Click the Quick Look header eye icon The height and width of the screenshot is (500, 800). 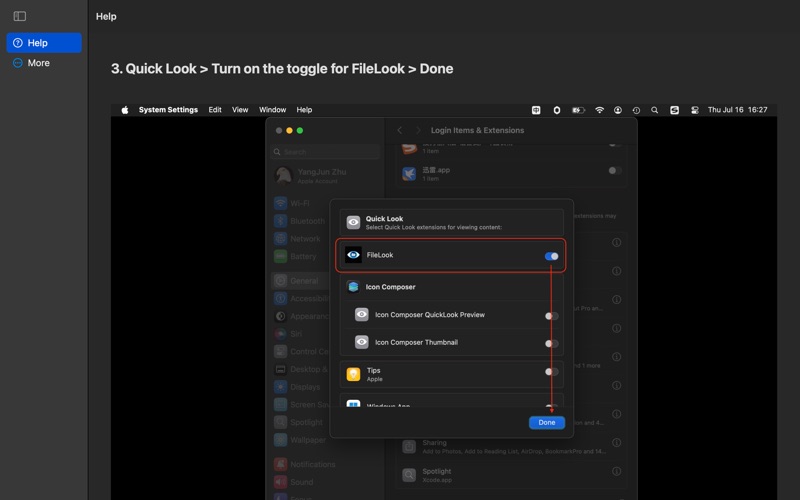pyautogui.click(x=353, y=222)
